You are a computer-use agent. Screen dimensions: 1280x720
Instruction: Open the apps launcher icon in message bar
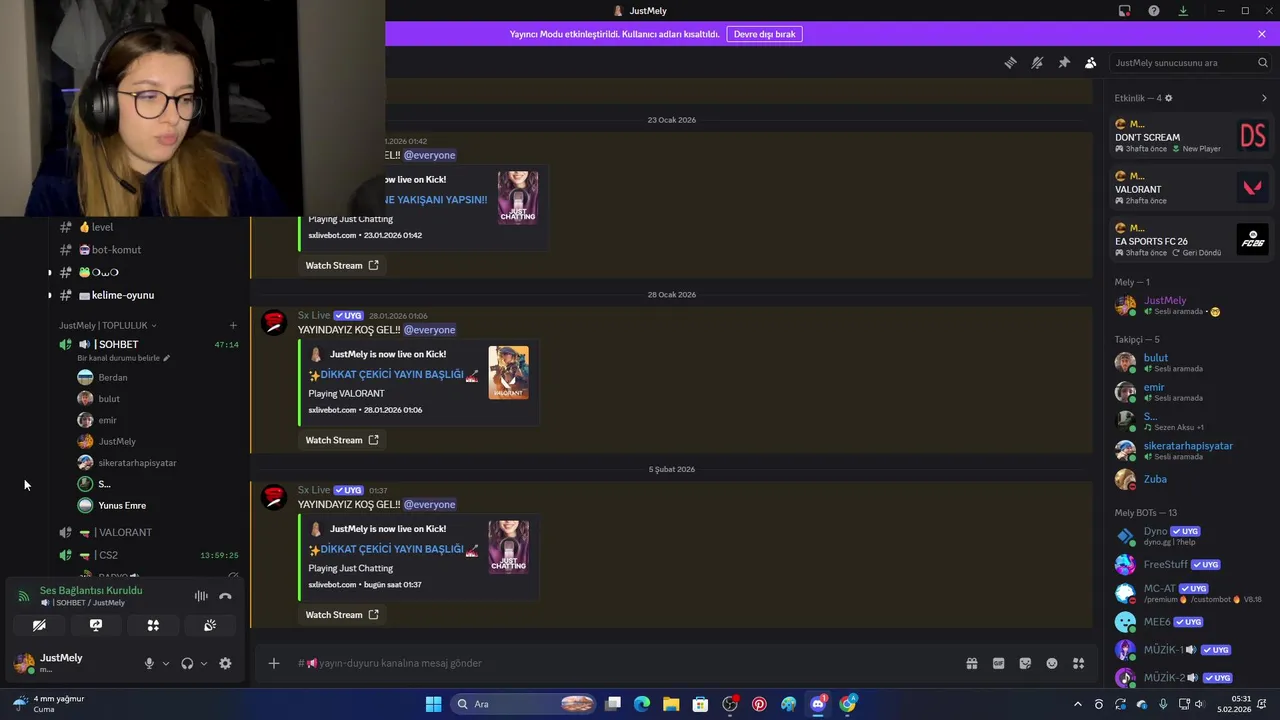click(1079, 663)
